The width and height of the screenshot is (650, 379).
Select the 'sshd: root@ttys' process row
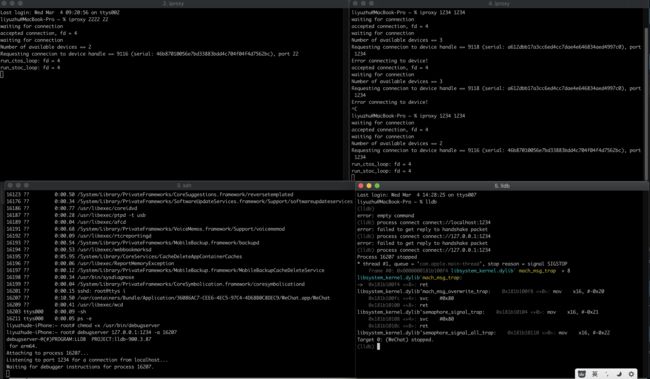point(66,291)
